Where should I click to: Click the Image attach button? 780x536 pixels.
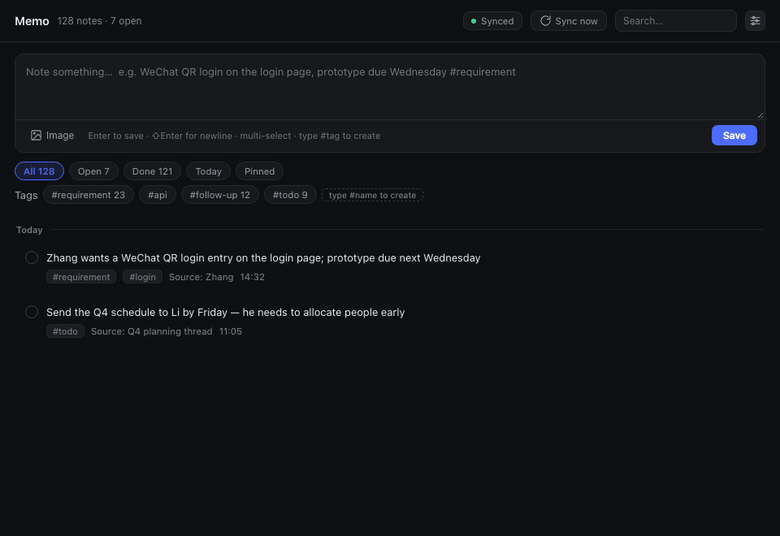pos(52,135)
